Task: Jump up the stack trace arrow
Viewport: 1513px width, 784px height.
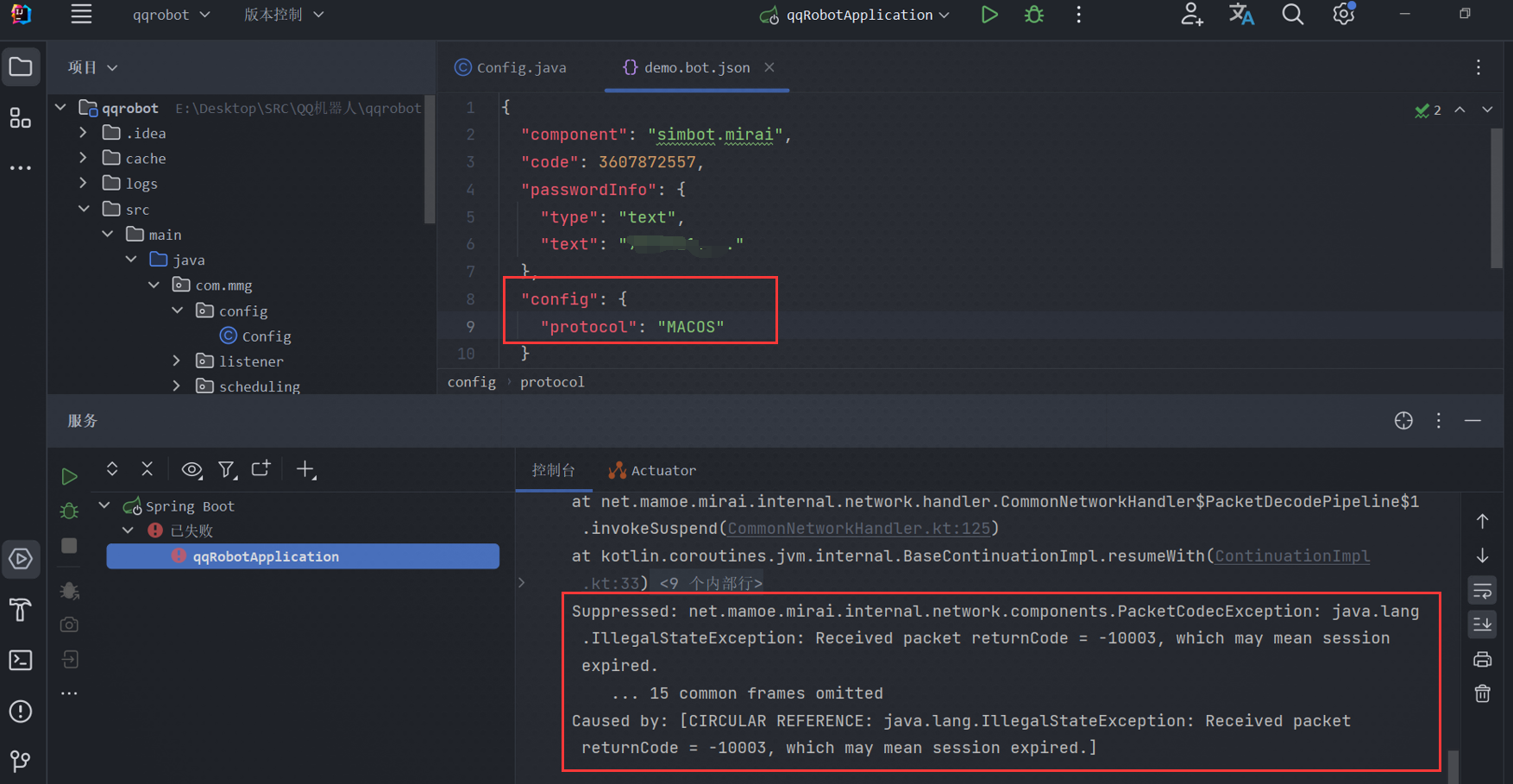Action: coord(1482,521)
